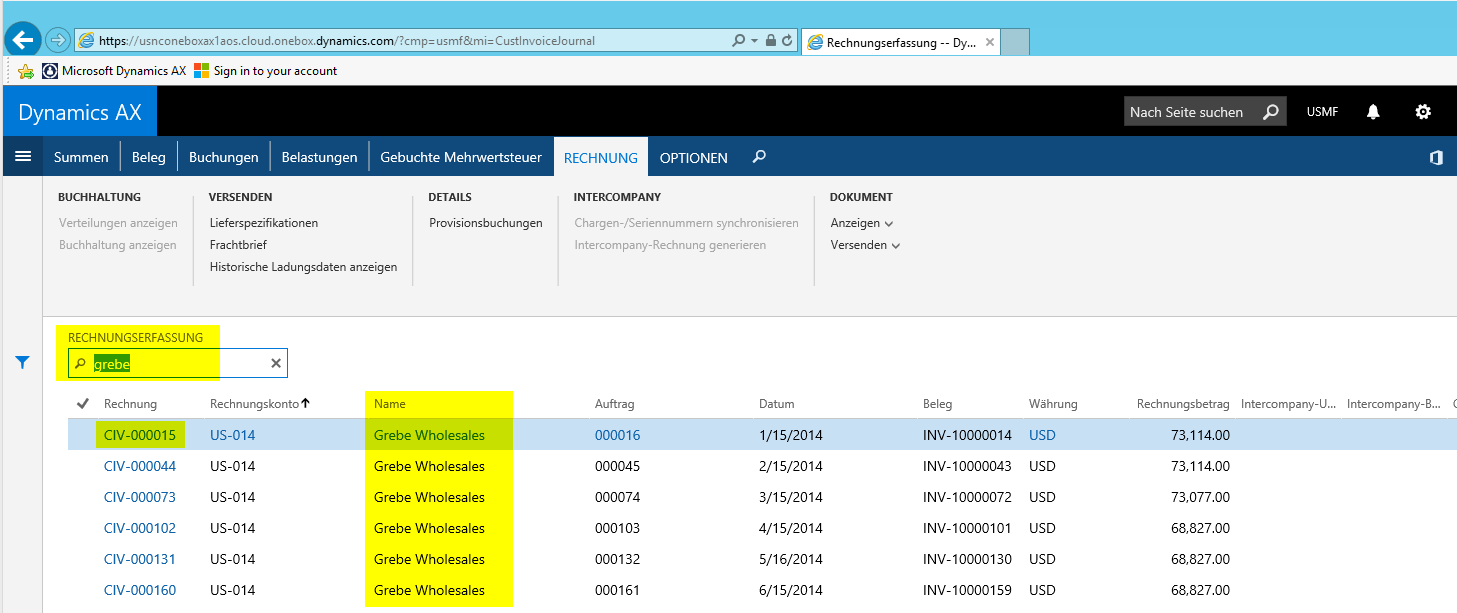Click the browser back arrow button
The width and height of the screenshot is (1457, 613).
pos(22,40)
